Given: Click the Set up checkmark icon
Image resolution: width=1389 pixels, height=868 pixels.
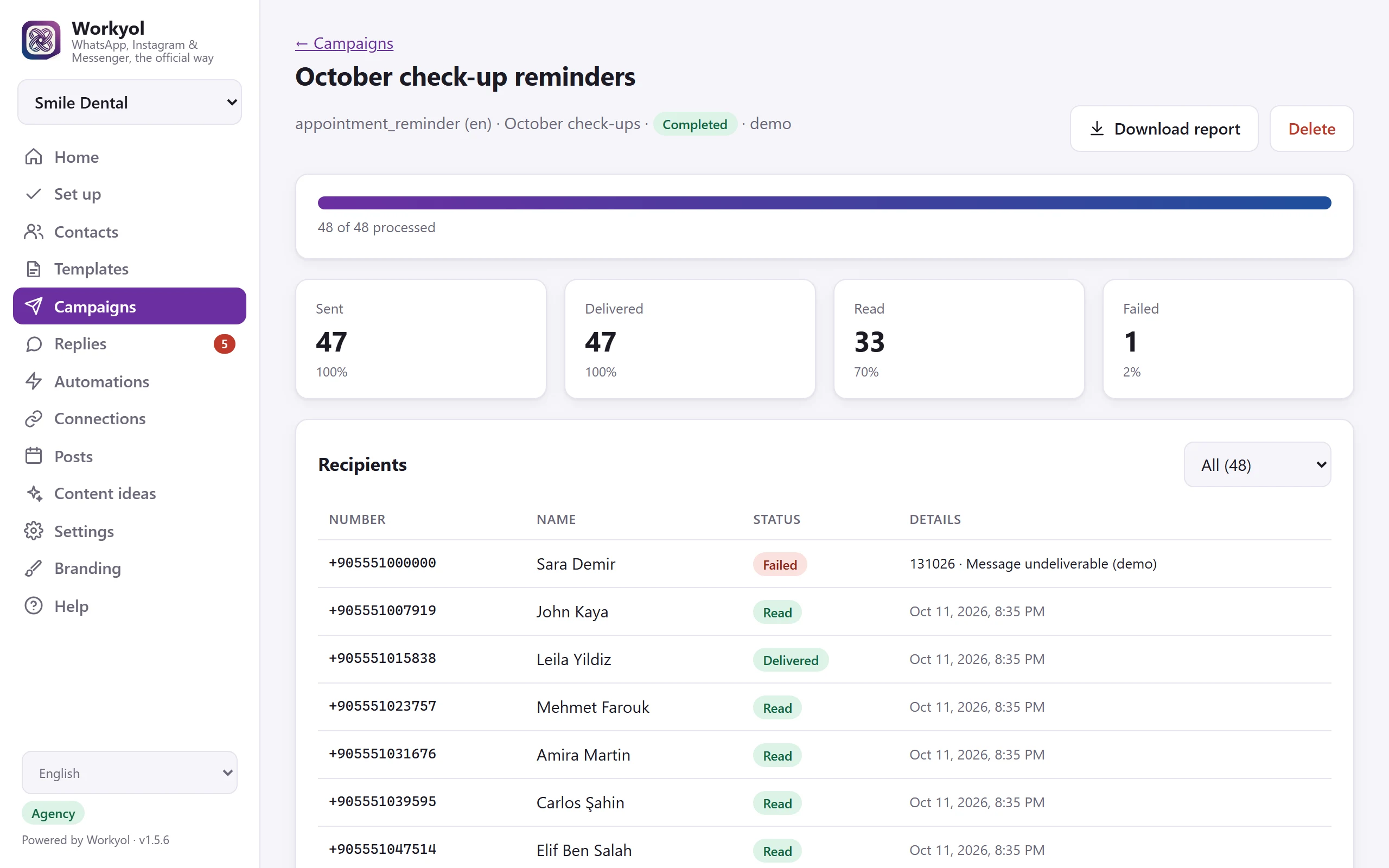Looking at the screenshot, I should pyautogui.click(x=34, y=194).
